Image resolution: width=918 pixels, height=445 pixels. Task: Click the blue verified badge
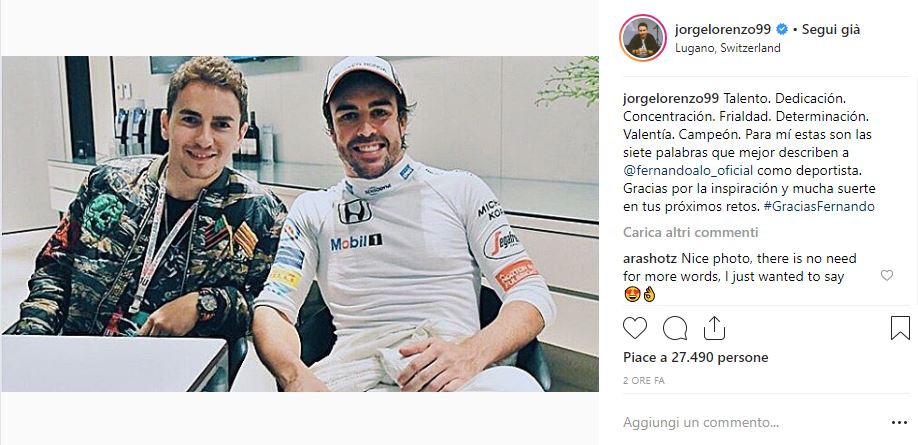(782, 29)
